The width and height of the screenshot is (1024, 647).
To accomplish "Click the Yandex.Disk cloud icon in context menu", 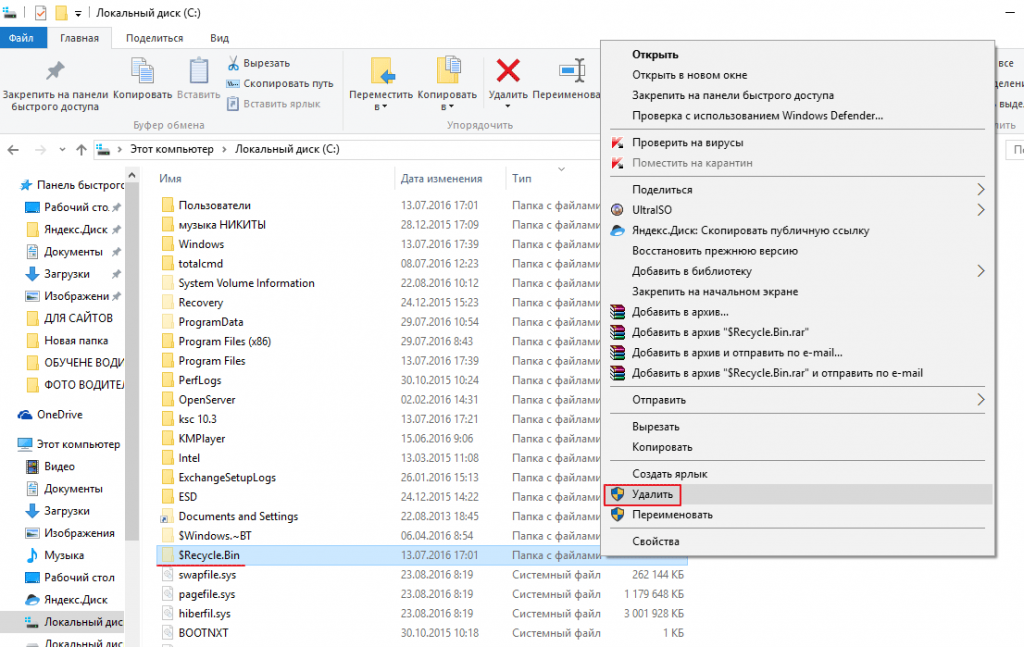I will [x=617, y=230].
